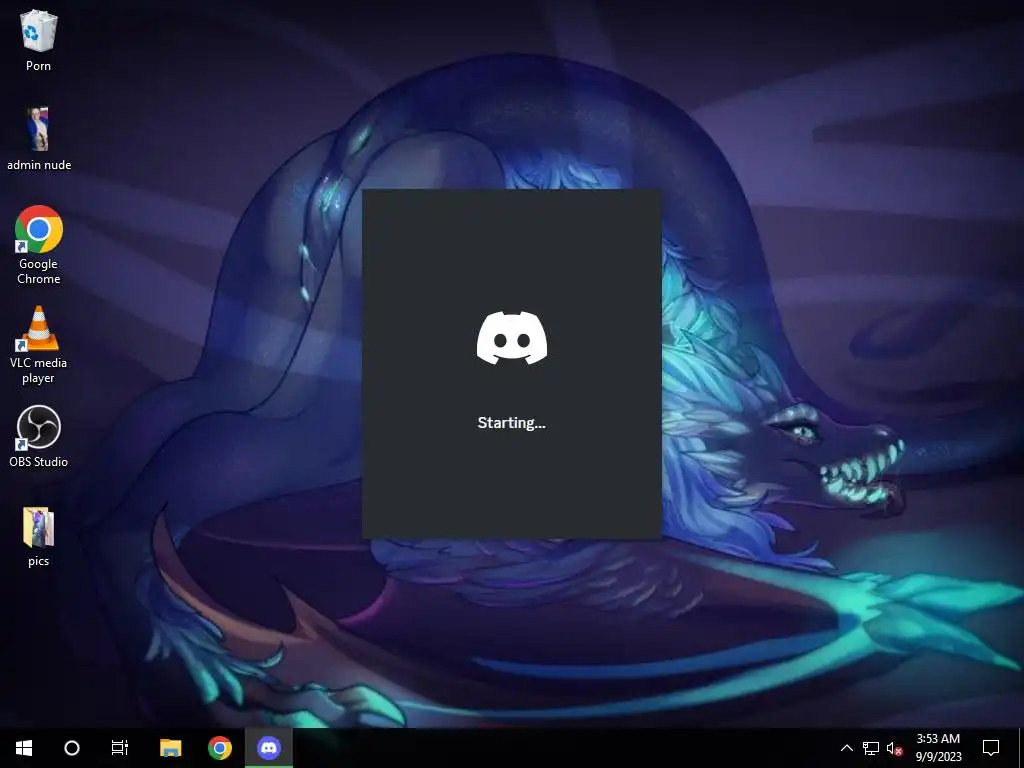The image size is (1024, 768).
Task: Open File Explorer from the taskbar
Action: pos(170,748)
